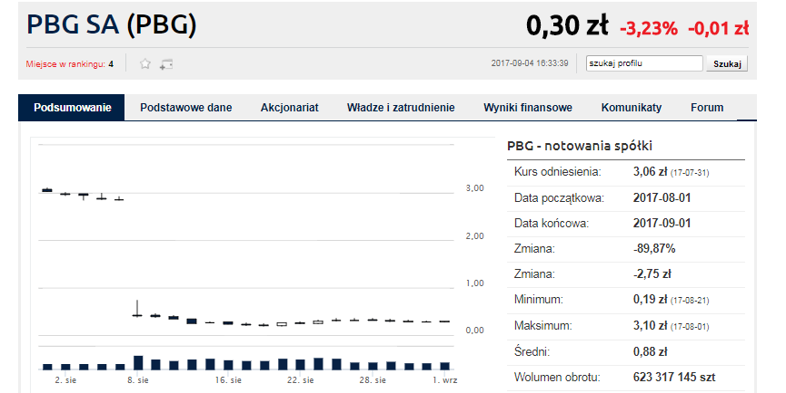Click the star favorite icon
Image resolution: width=786 pixels, height=393 pixels.
145,64
